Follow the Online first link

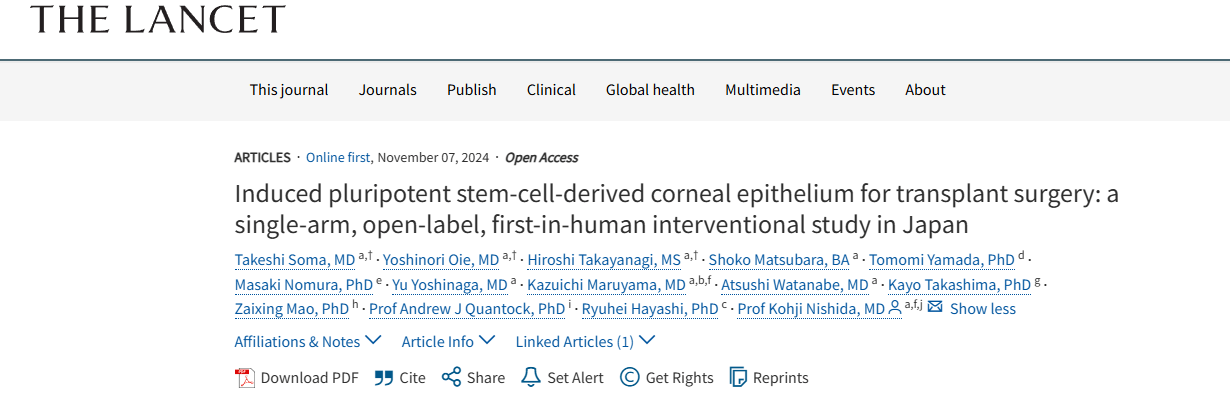(x=338, y=157)
